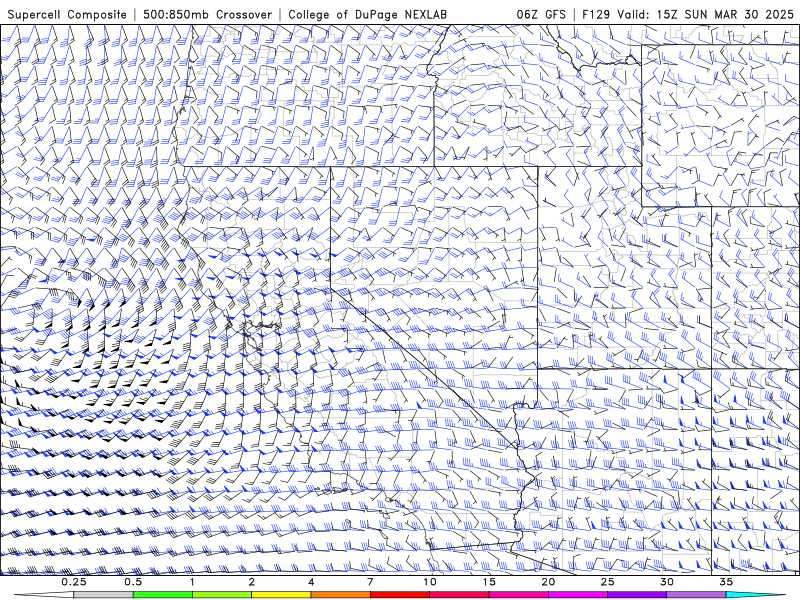Click the red color bar segment after 7
The height and width of the screenshot is (600, 800).
[x=399, y=595]
